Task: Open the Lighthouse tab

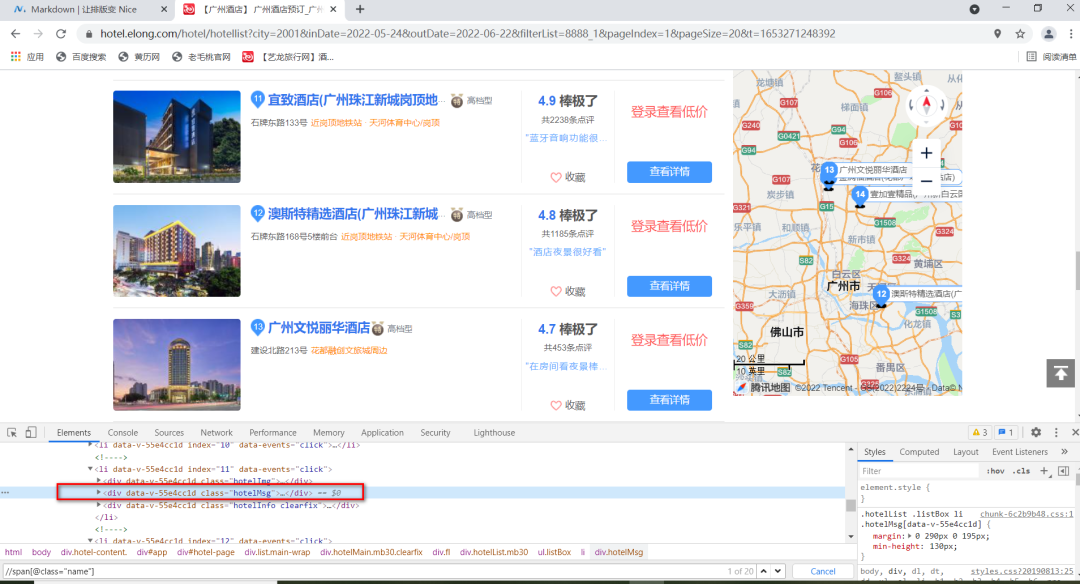Action: [x=494, y=432]
